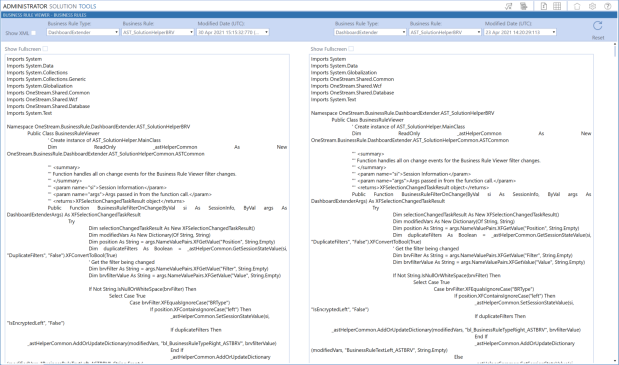Viewport: 619px width, 365px height.
Task: Click the grid table icon in top toolbar
Action: 557,6
